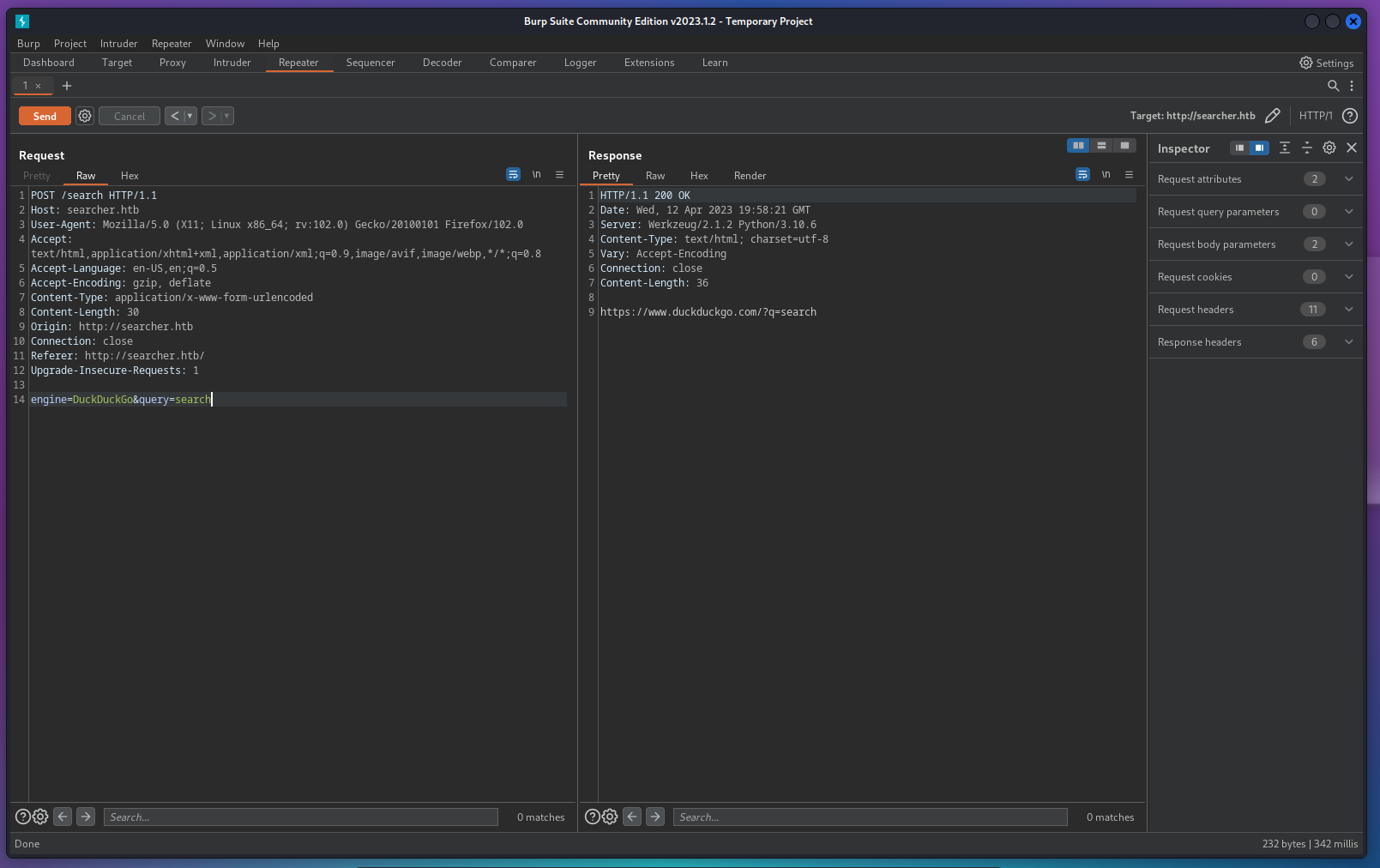This screenshot has width=1380, height=868.
Task: Select top/bottom layout view
Action: 1101,146
